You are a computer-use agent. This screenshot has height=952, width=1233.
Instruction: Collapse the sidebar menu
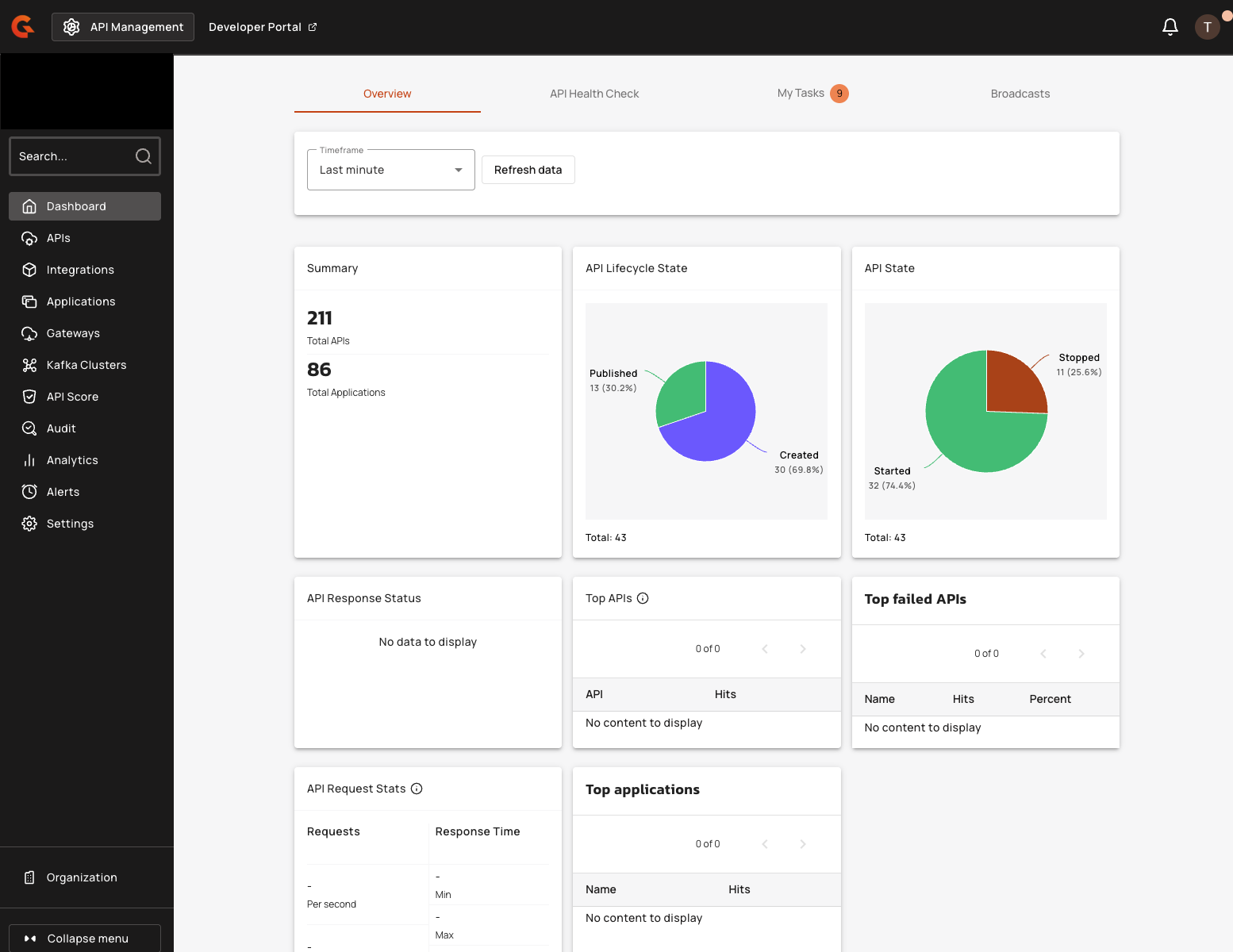coord(85,939)
